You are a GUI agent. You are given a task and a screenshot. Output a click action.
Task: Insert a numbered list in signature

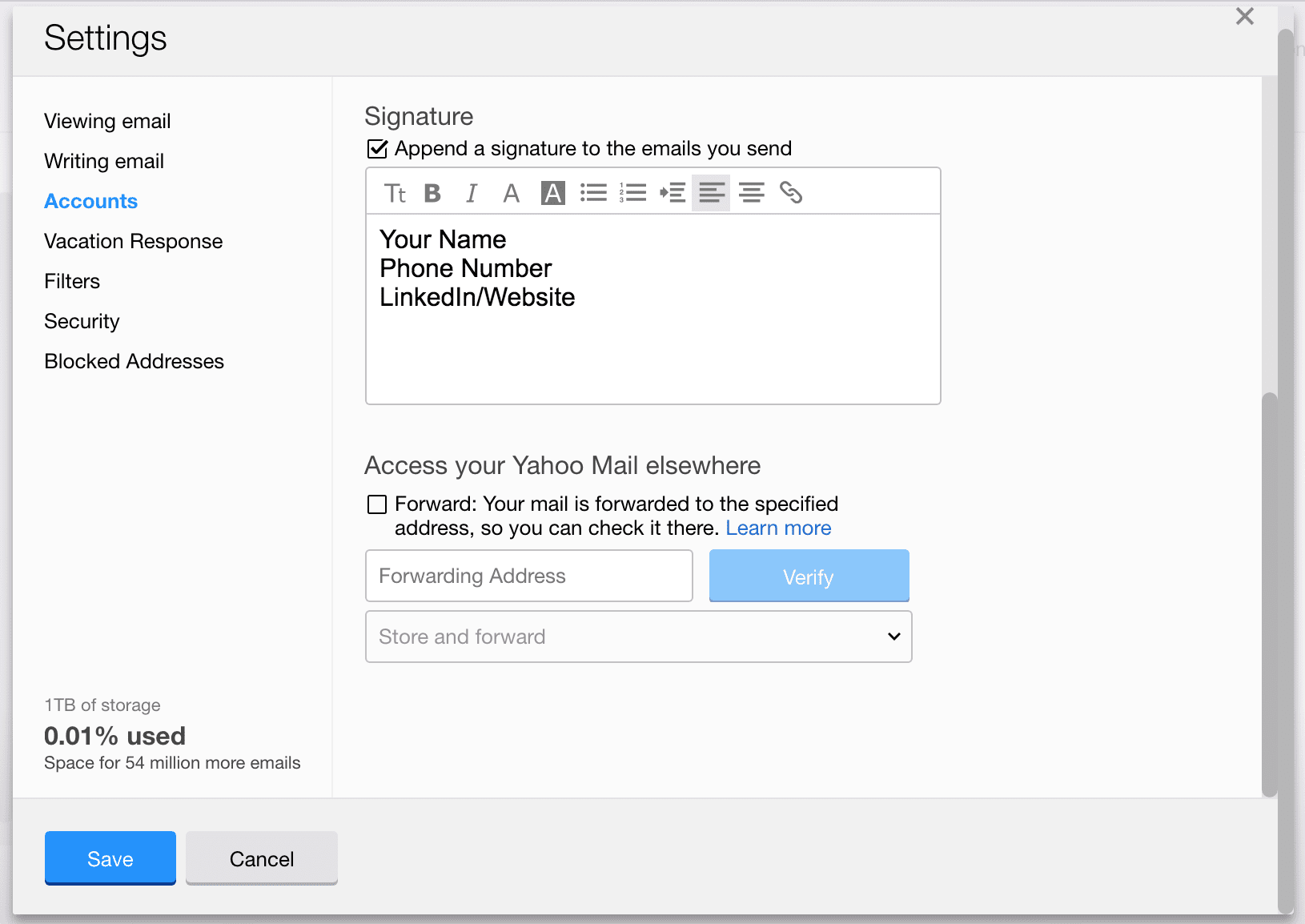point(633,192)
